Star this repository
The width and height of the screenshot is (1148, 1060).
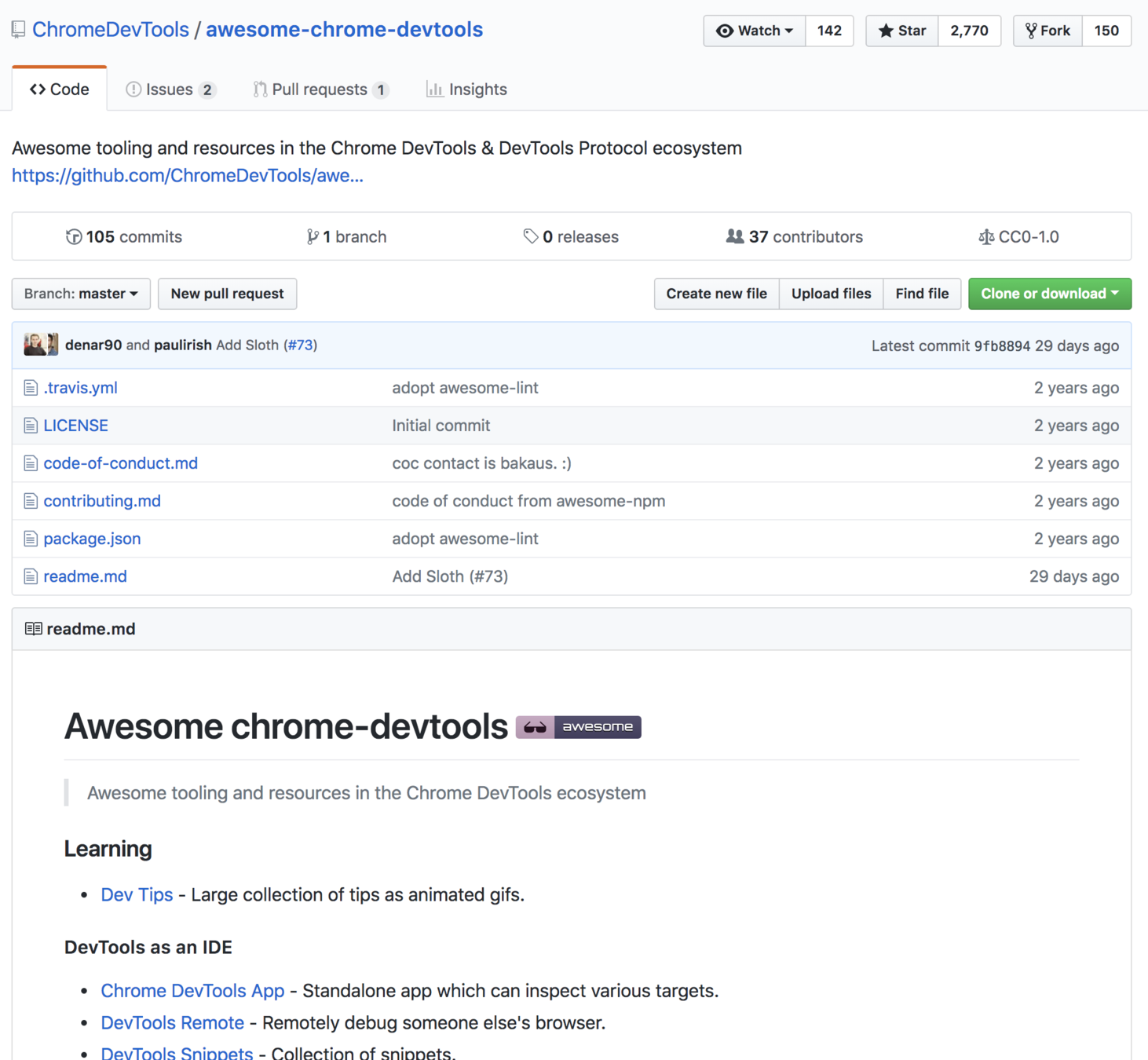tap(902, 31)
